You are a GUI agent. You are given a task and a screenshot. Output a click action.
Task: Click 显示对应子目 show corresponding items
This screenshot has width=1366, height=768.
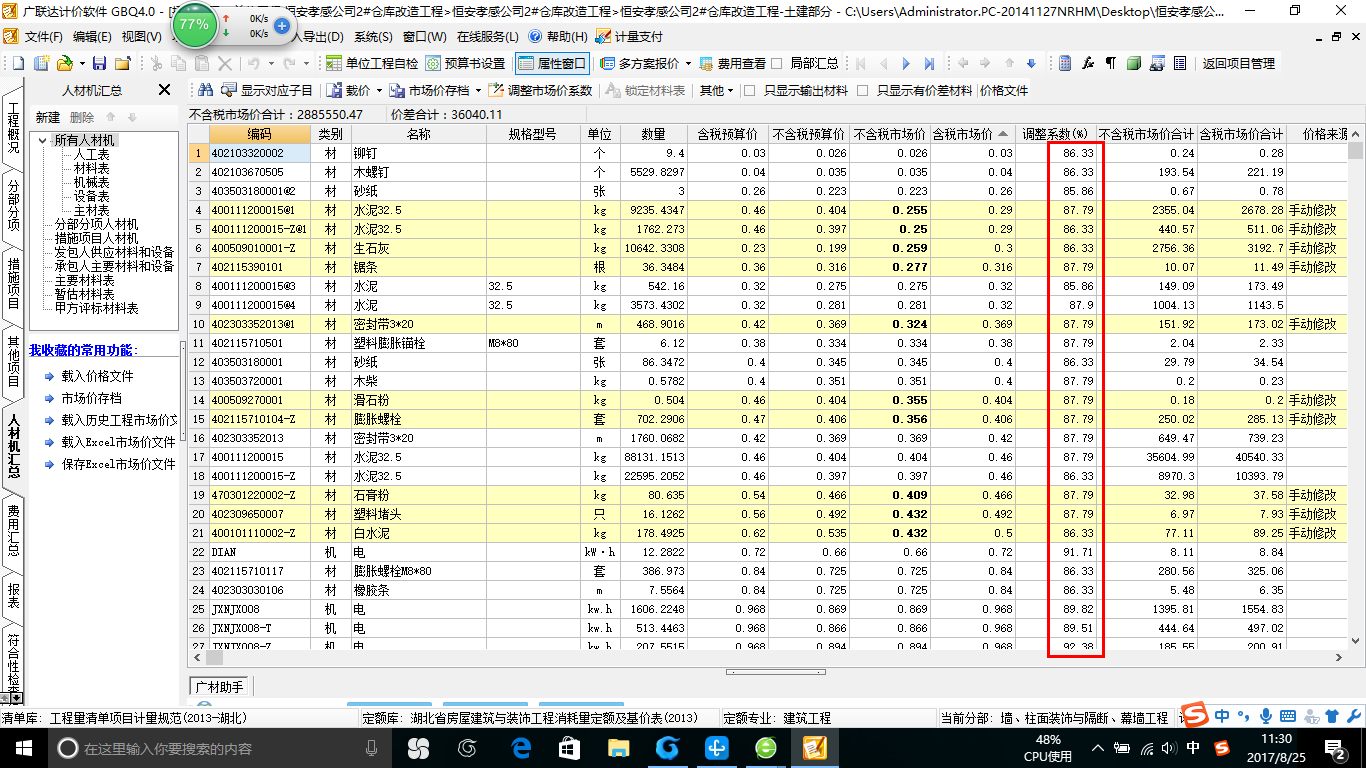click(267, 90)
